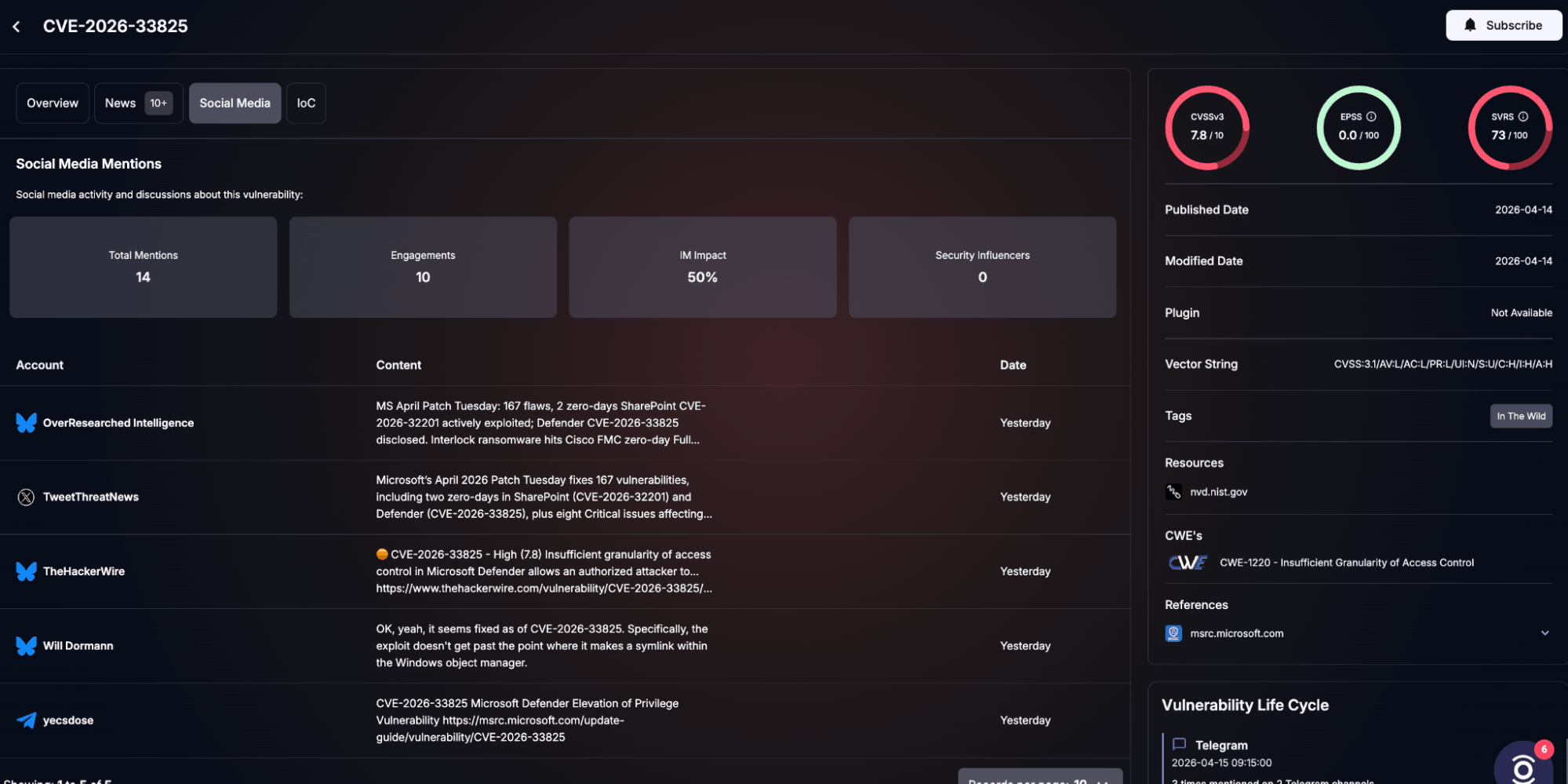Click the Content column header
This screenshot has width=1568, height=784.
click(x=398, y=365)
